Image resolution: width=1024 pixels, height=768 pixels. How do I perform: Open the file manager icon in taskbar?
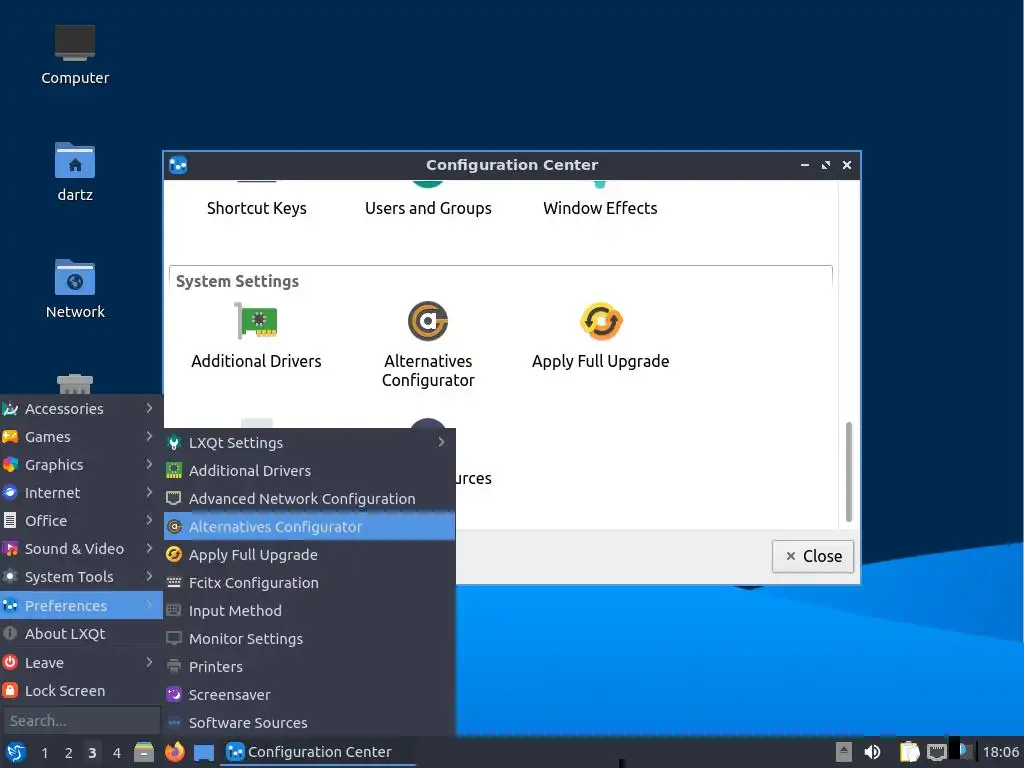(x=144, y=752)
